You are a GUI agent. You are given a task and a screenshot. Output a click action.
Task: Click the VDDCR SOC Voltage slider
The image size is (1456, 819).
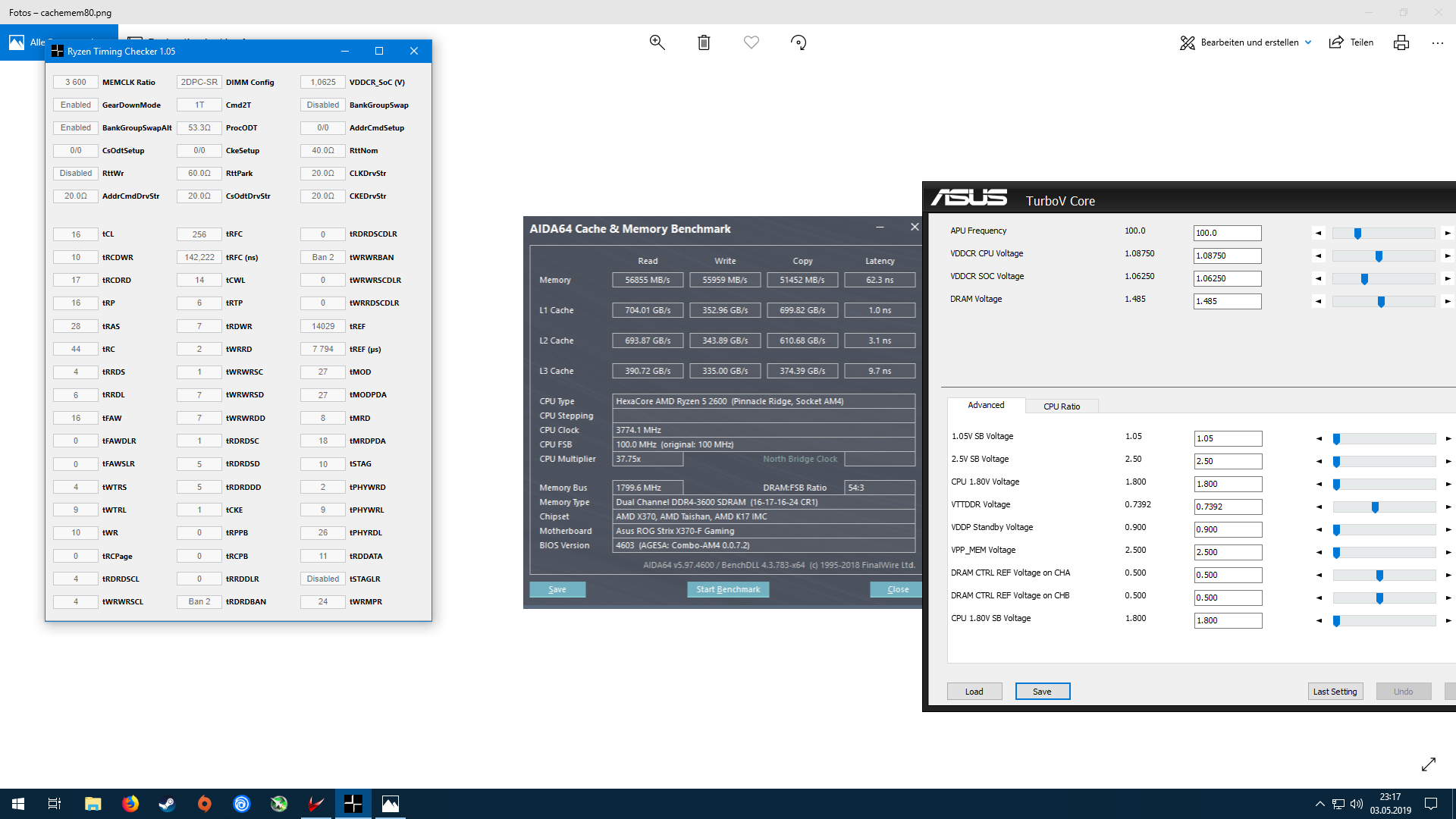(1383, 279)
